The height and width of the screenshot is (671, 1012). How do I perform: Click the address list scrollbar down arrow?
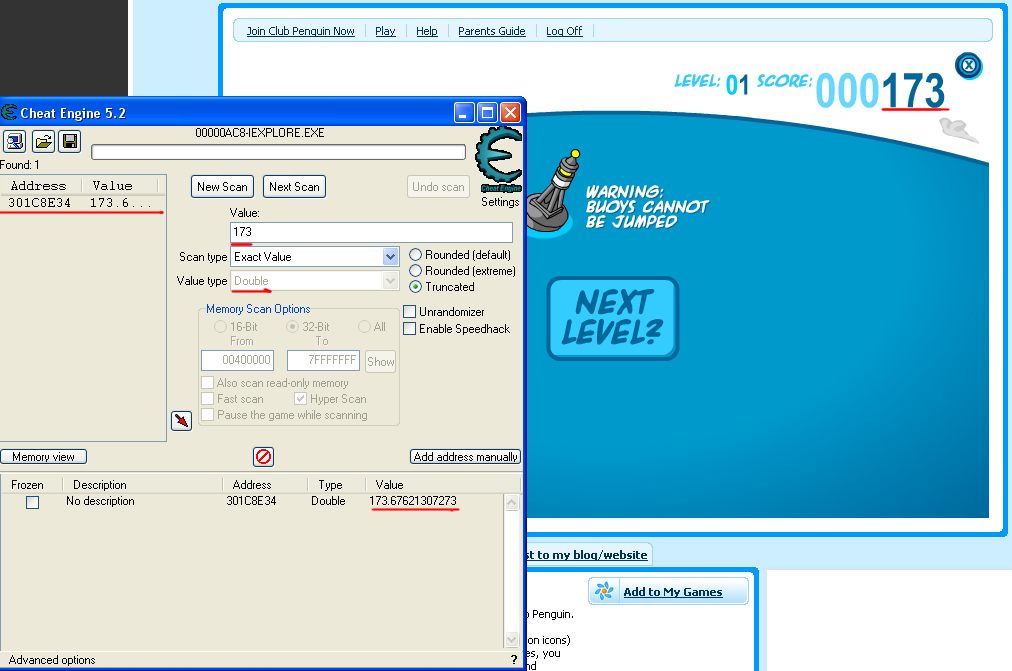pyautogui.click(x=512, y=639)
